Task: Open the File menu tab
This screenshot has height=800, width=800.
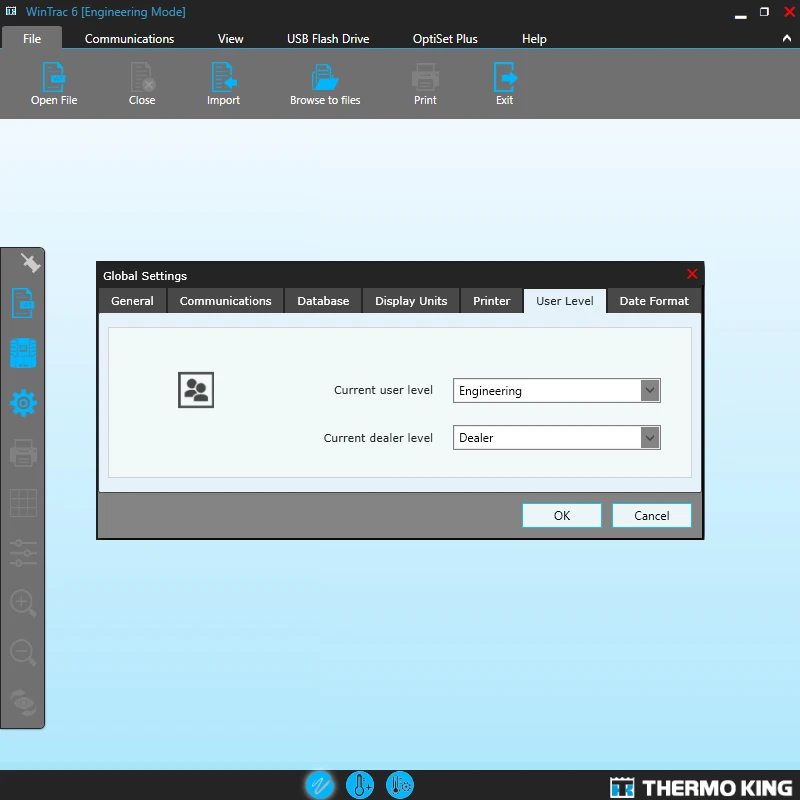Action: click(32, 38)
